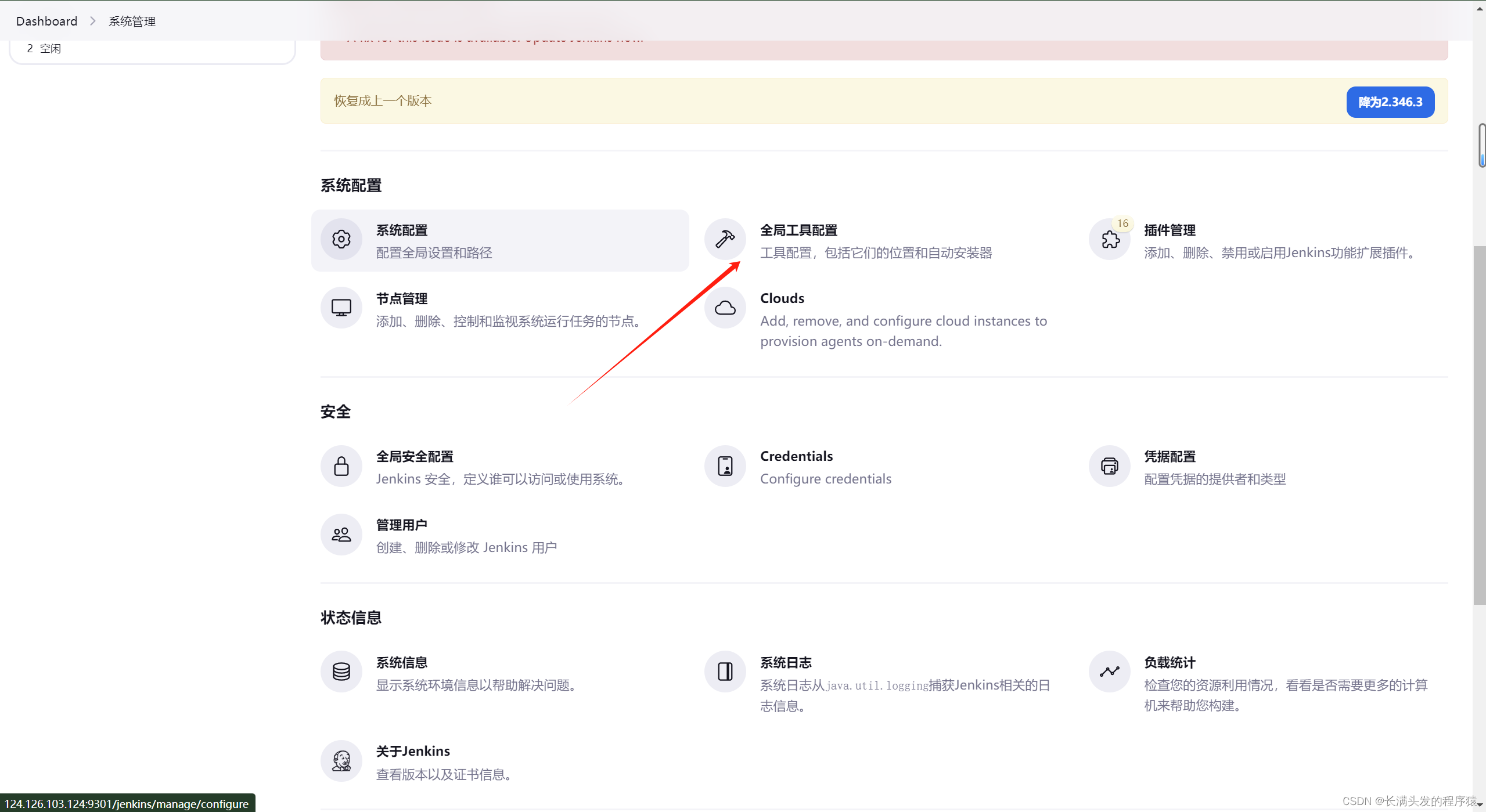This screenshot has height=812, width=1486.
Task: Expand the breadcrumb chevron after Dashboard
Action: [92, 21]
